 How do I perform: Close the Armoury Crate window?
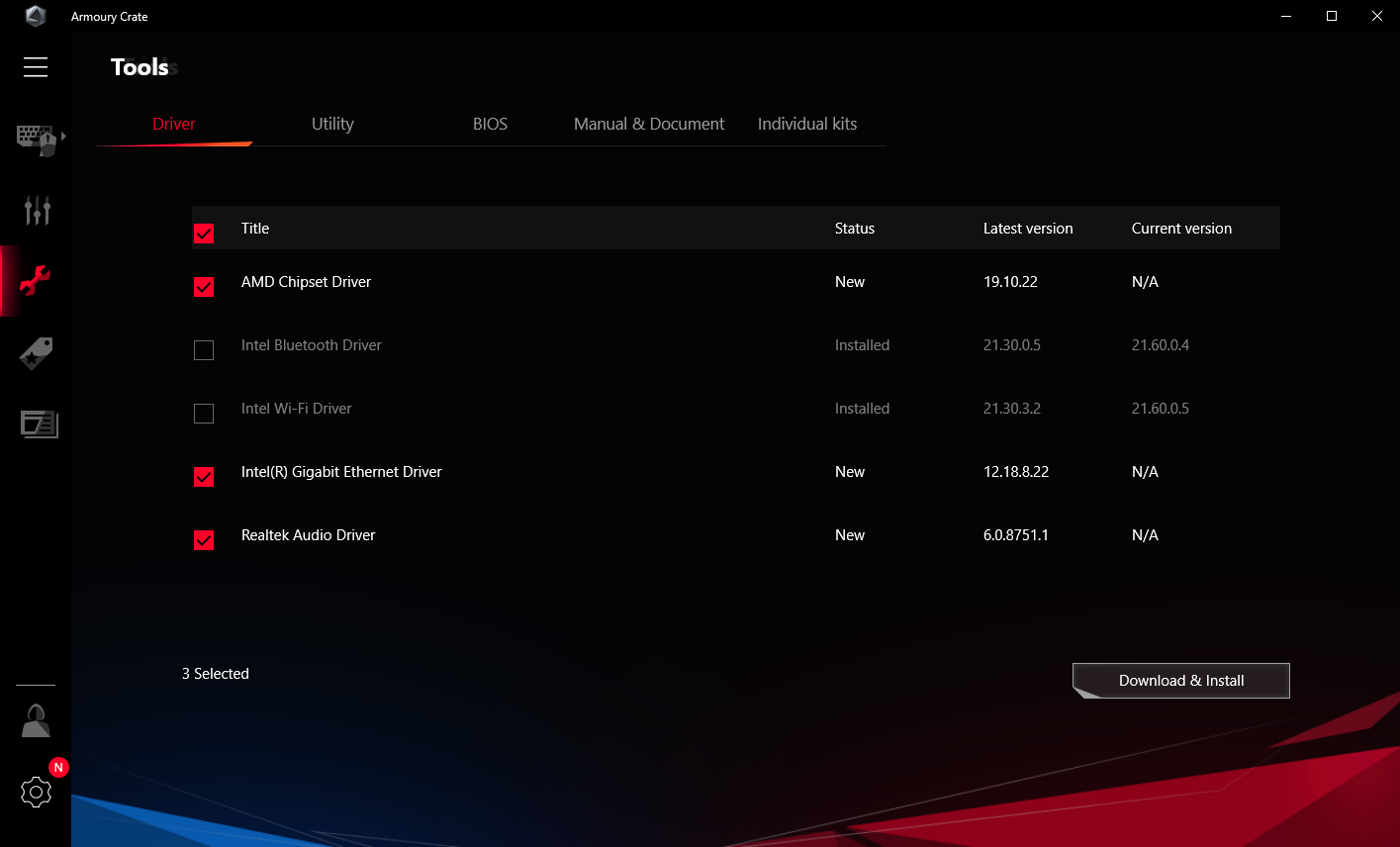(1377, 16)
